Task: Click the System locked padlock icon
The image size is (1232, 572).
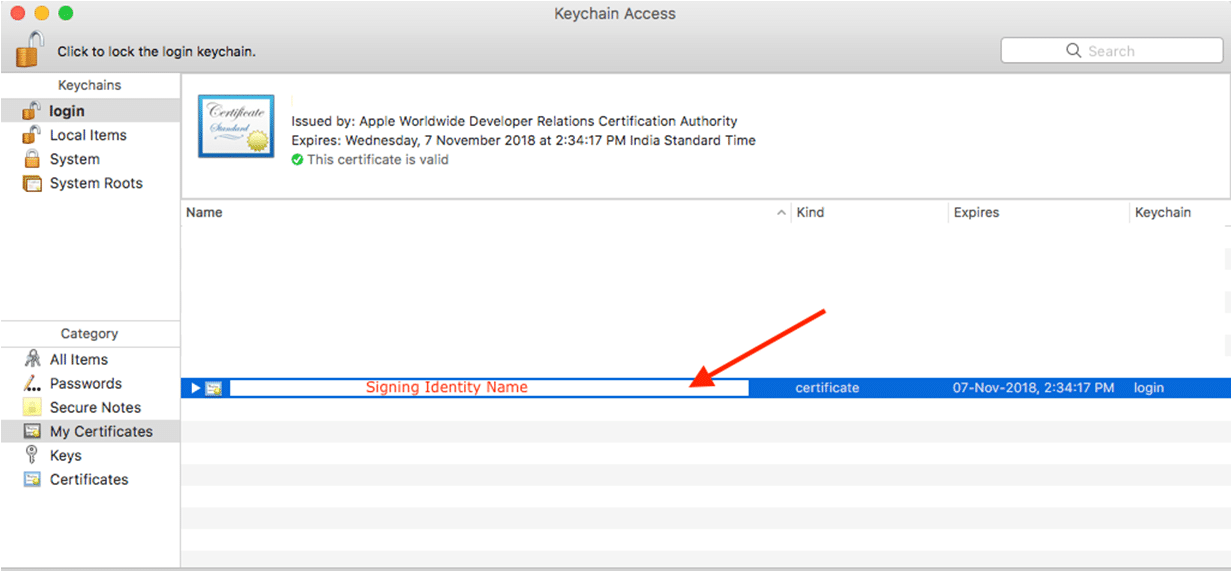Action: pos(32,159)
